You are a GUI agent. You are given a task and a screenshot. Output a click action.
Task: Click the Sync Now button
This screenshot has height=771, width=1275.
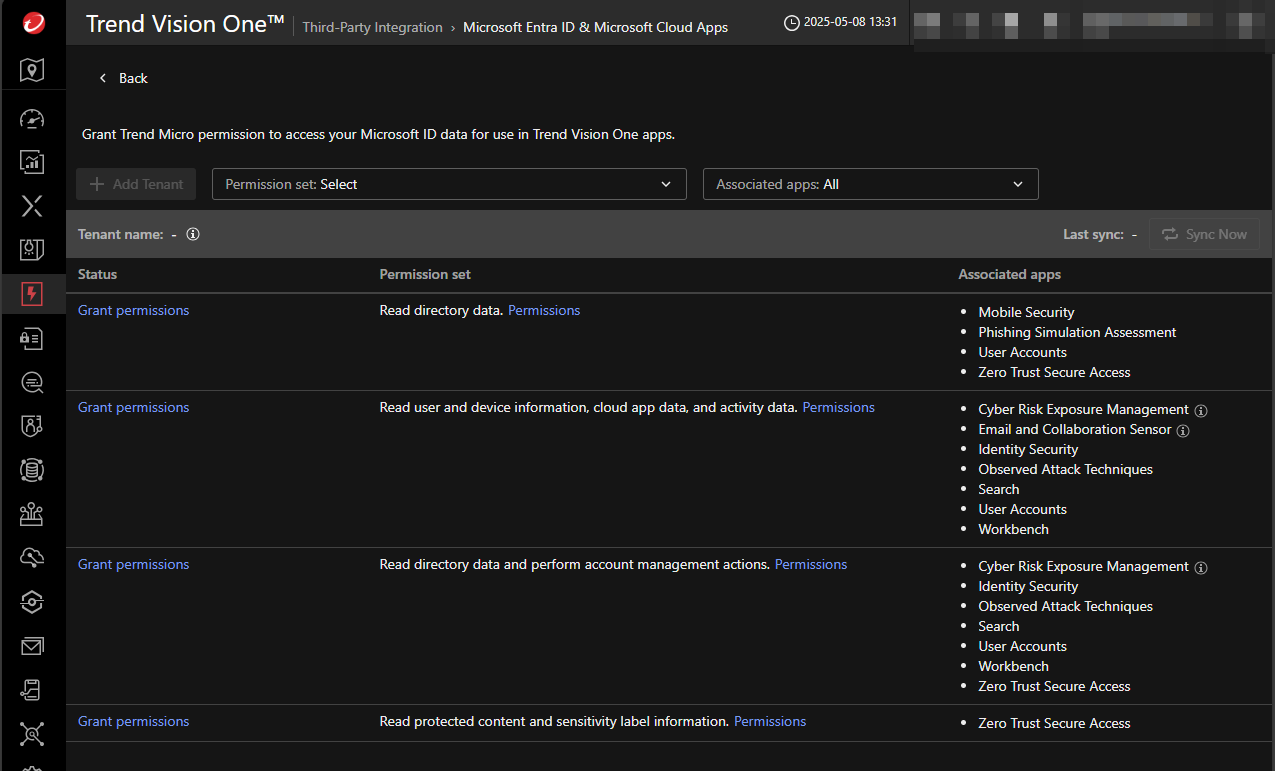pyautogui.click(x=1204, y=234)
